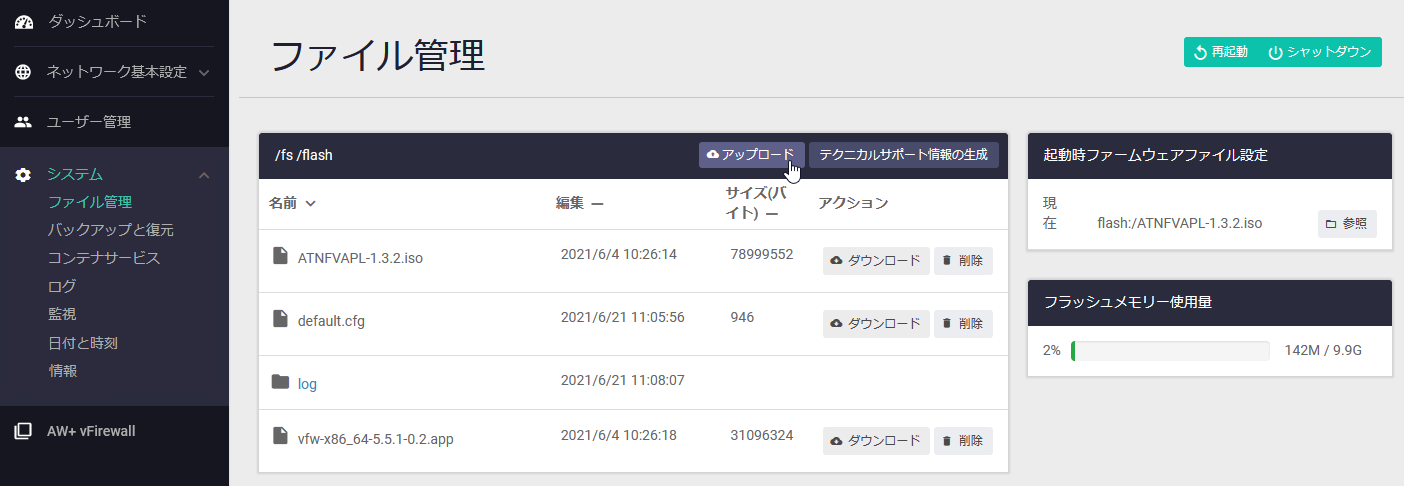Click the 再起動 button

[1221, 52]
